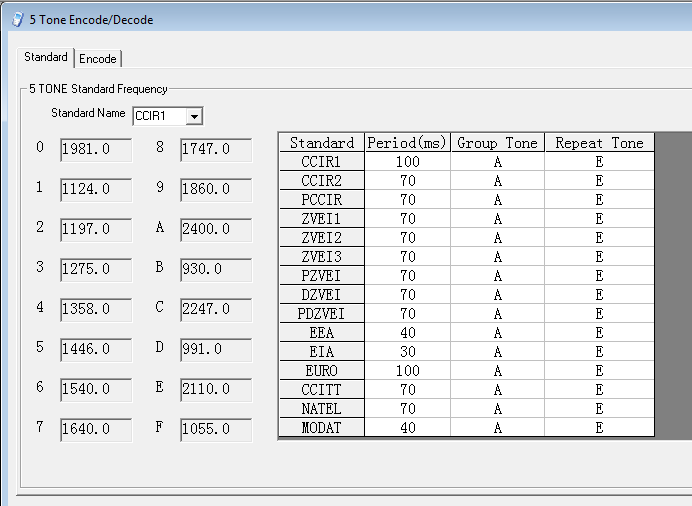Click the Standard column header
This screenshot has width=692, height=506.
(x=322, y=142)
